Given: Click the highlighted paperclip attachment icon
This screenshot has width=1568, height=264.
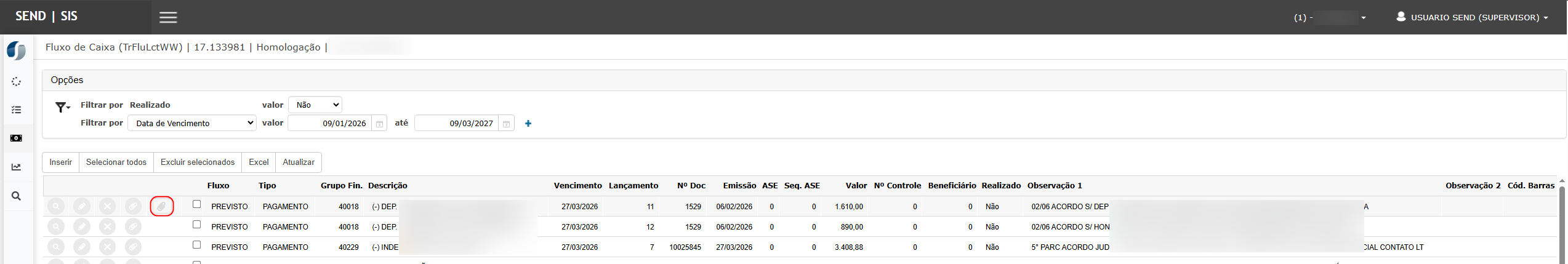Looking at the screenshot, I should tap(161, 207).
